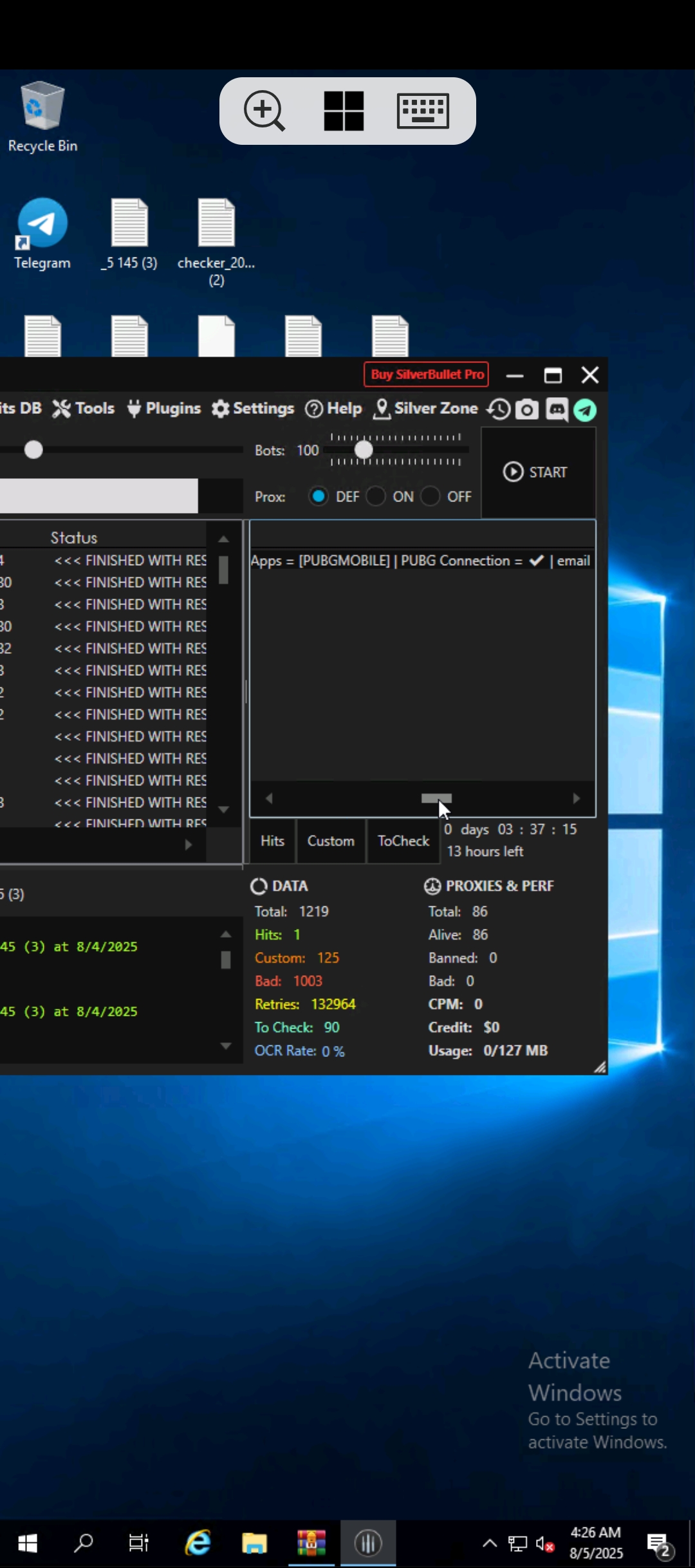
Task: Open the Plugins menu
Action: [164, 409]
